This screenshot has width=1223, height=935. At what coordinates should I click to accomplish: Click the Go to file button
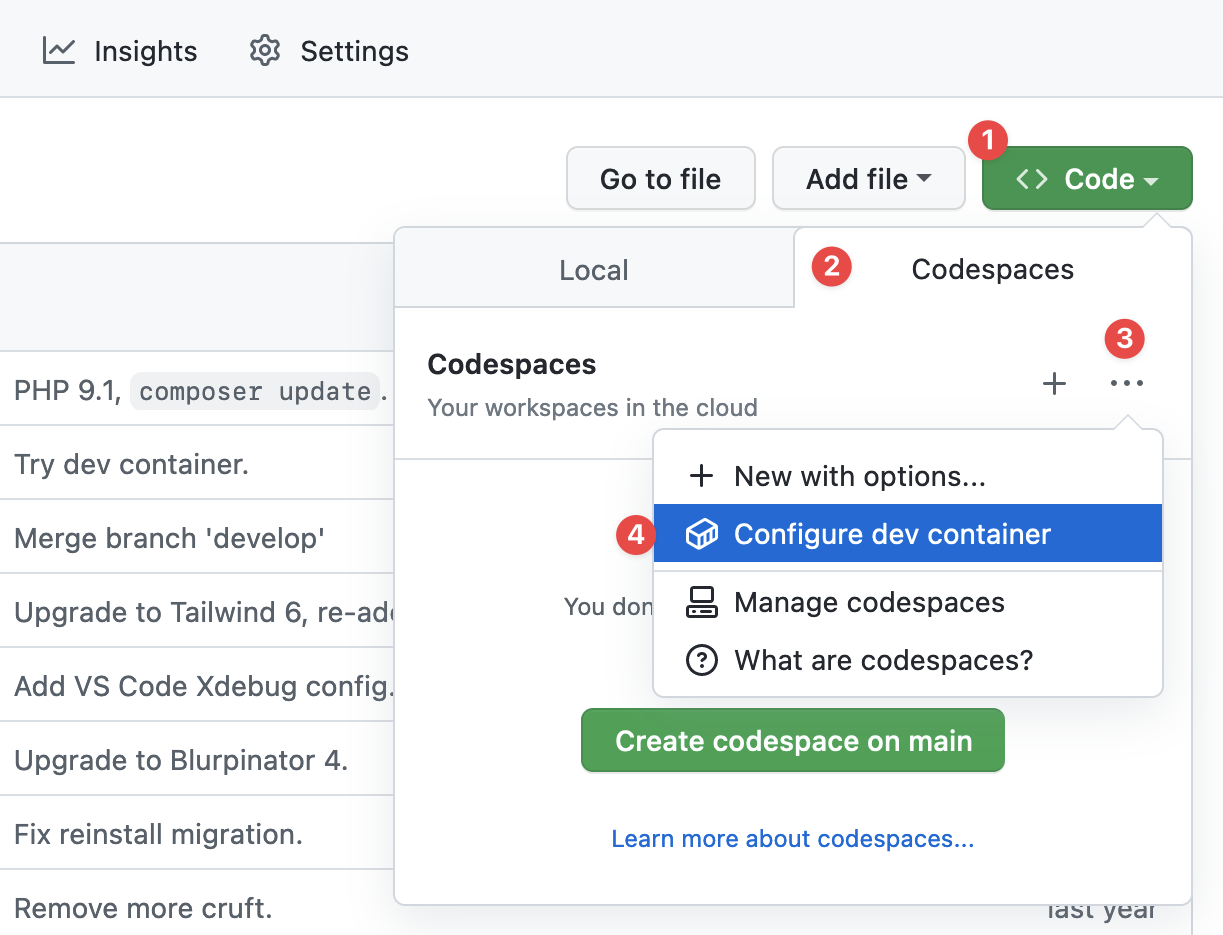click(661, 179)
